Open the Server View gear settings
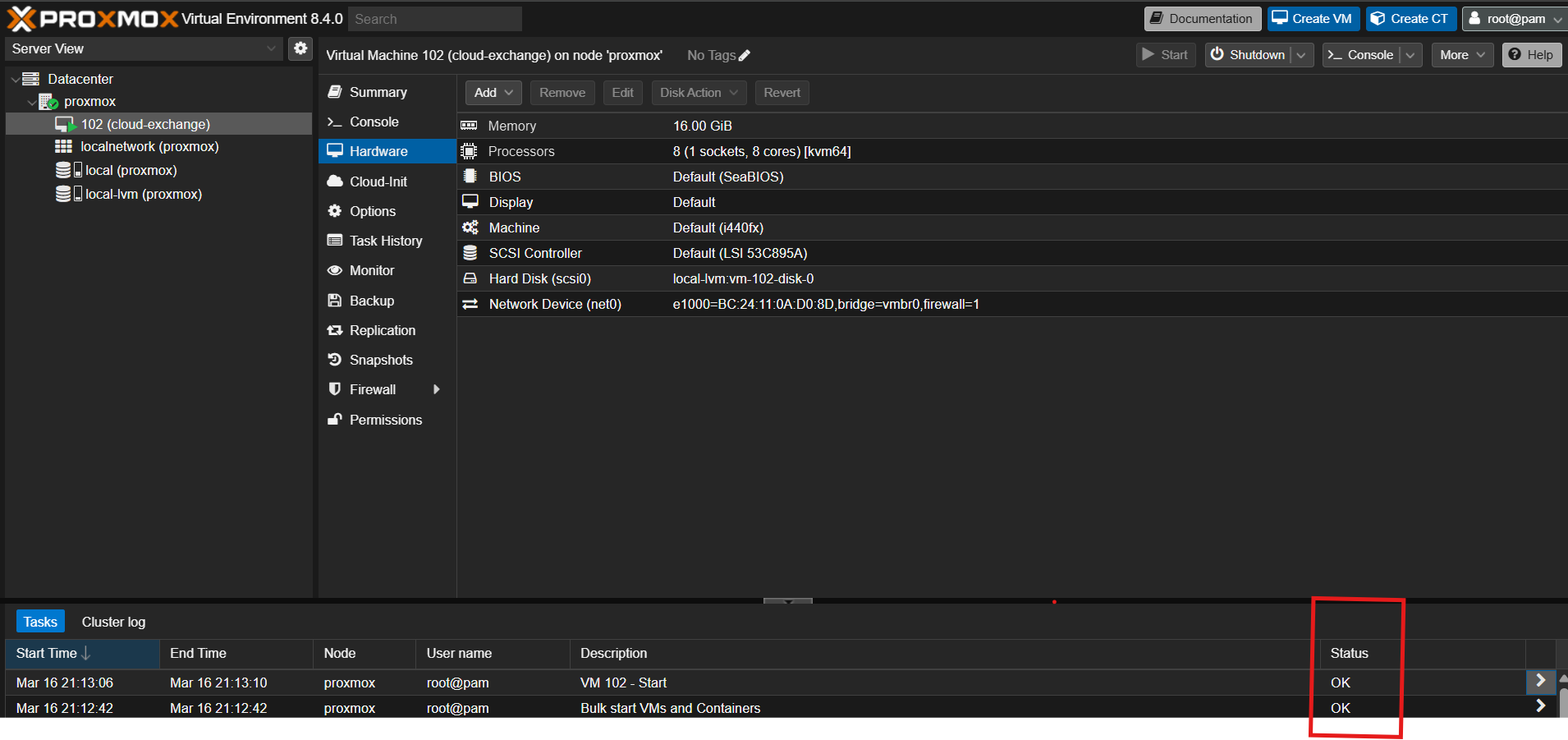 pos(300,48)
